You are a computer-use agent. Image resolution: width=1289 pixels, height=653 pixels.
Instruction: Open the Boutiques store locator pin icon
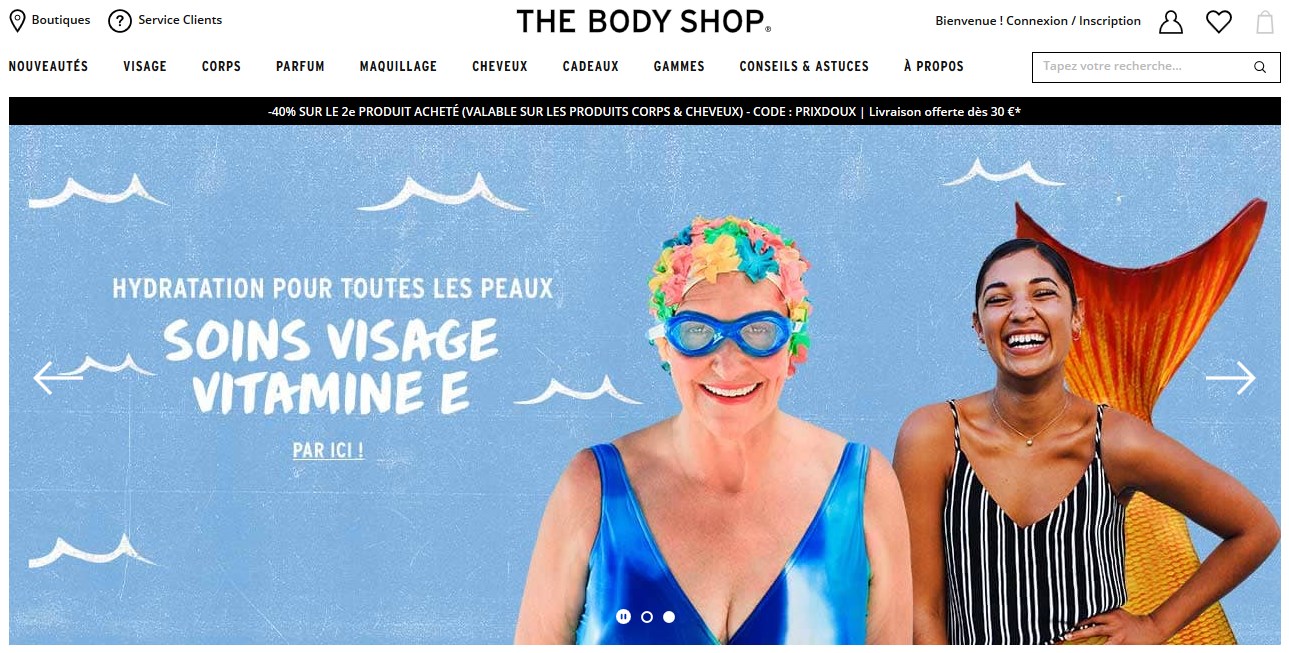coord(17,21)
